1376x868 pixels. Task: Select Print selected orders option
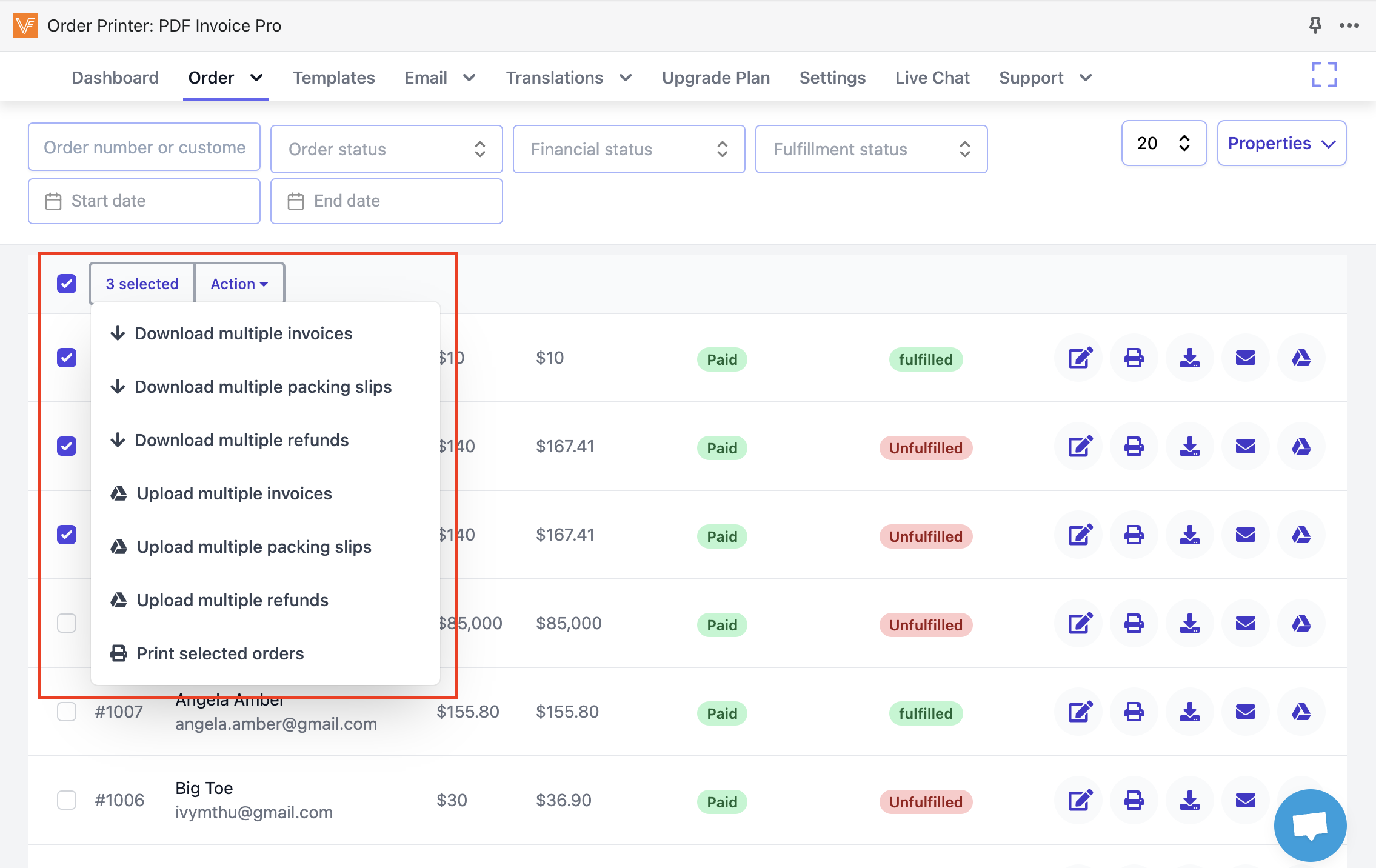tap(219, 653)
